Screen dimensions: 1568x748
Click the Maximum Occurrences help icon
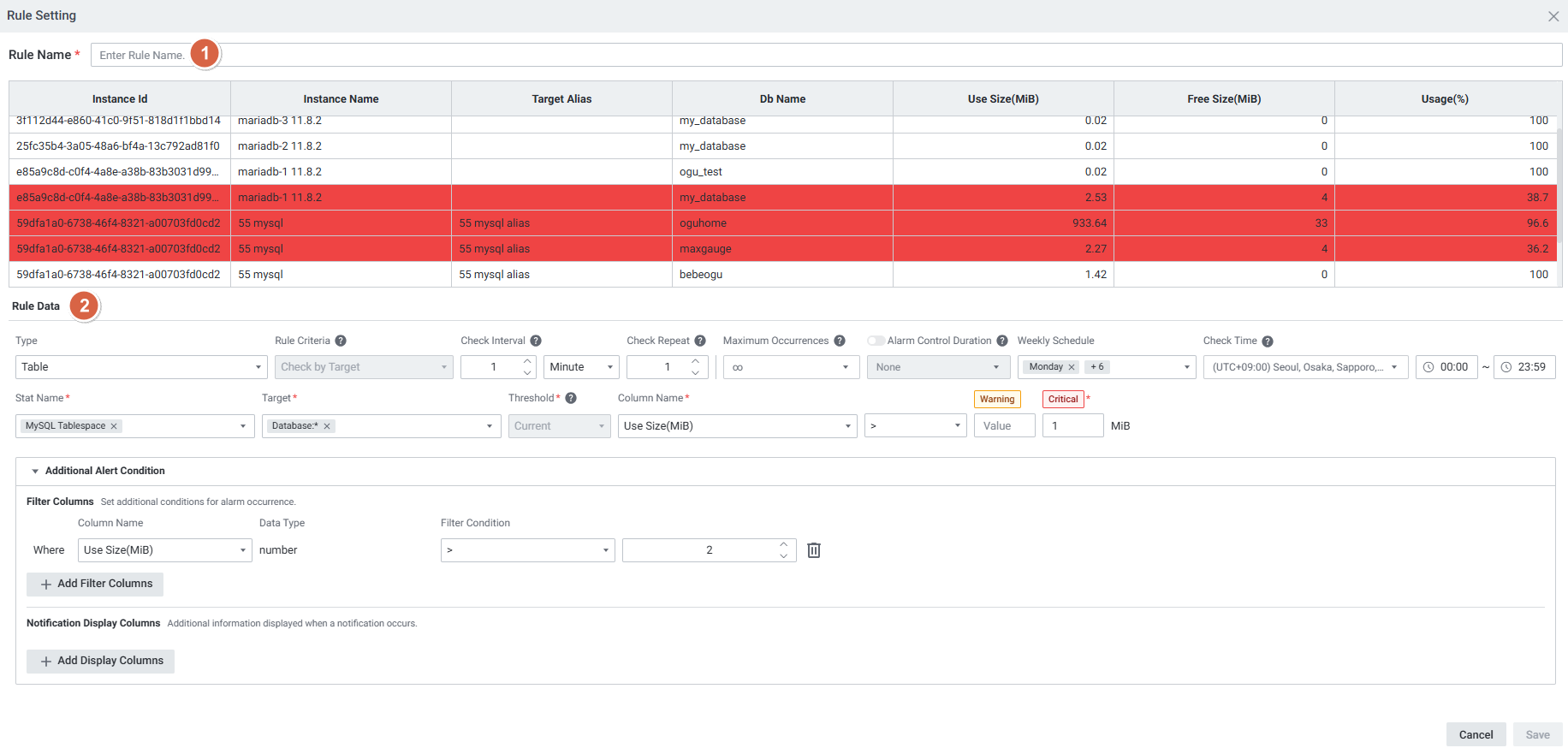(x=840, y=341)
